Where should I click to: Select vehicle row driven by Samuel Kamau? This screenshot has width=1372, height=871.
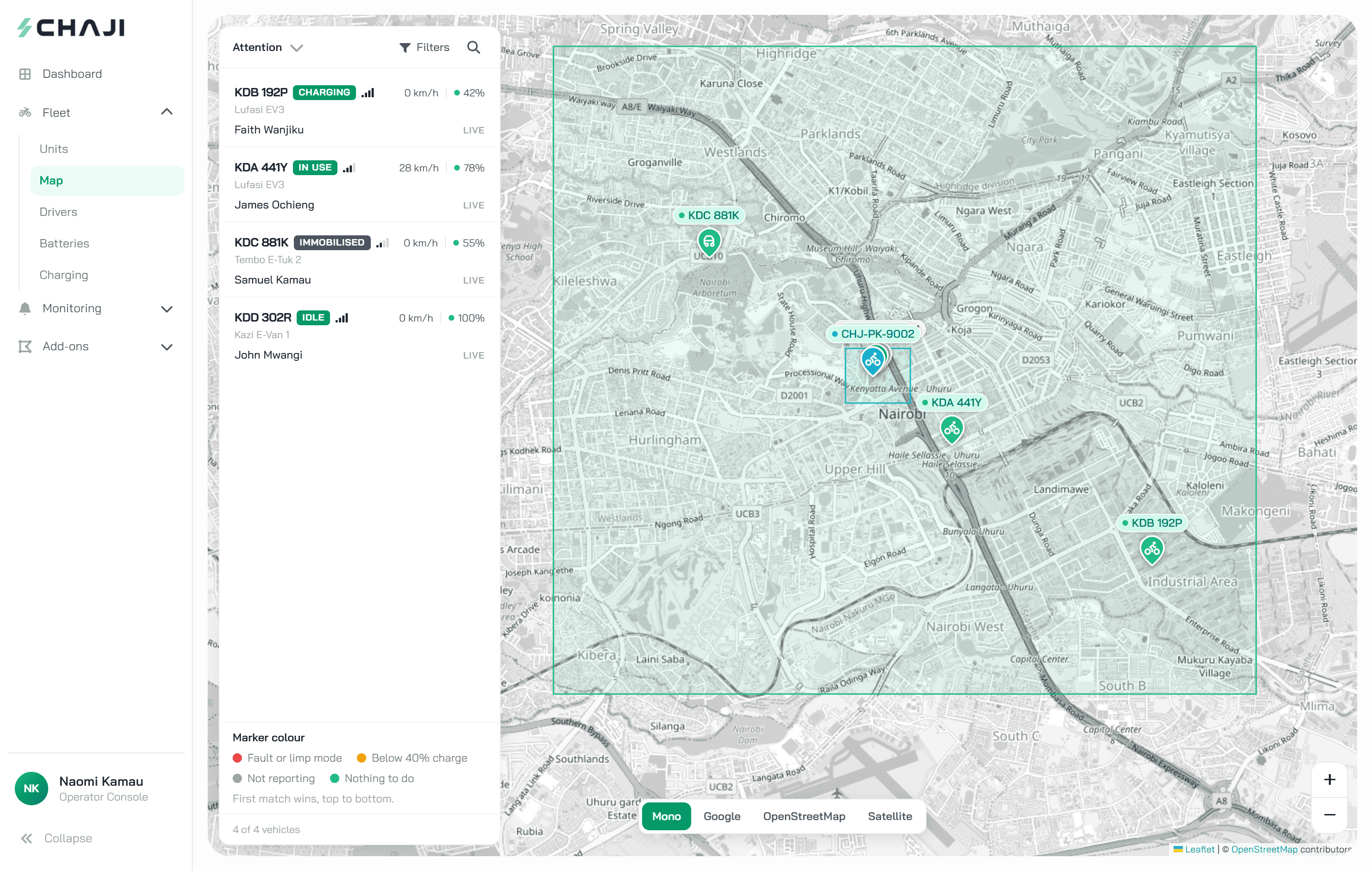(x=359, y=261)
